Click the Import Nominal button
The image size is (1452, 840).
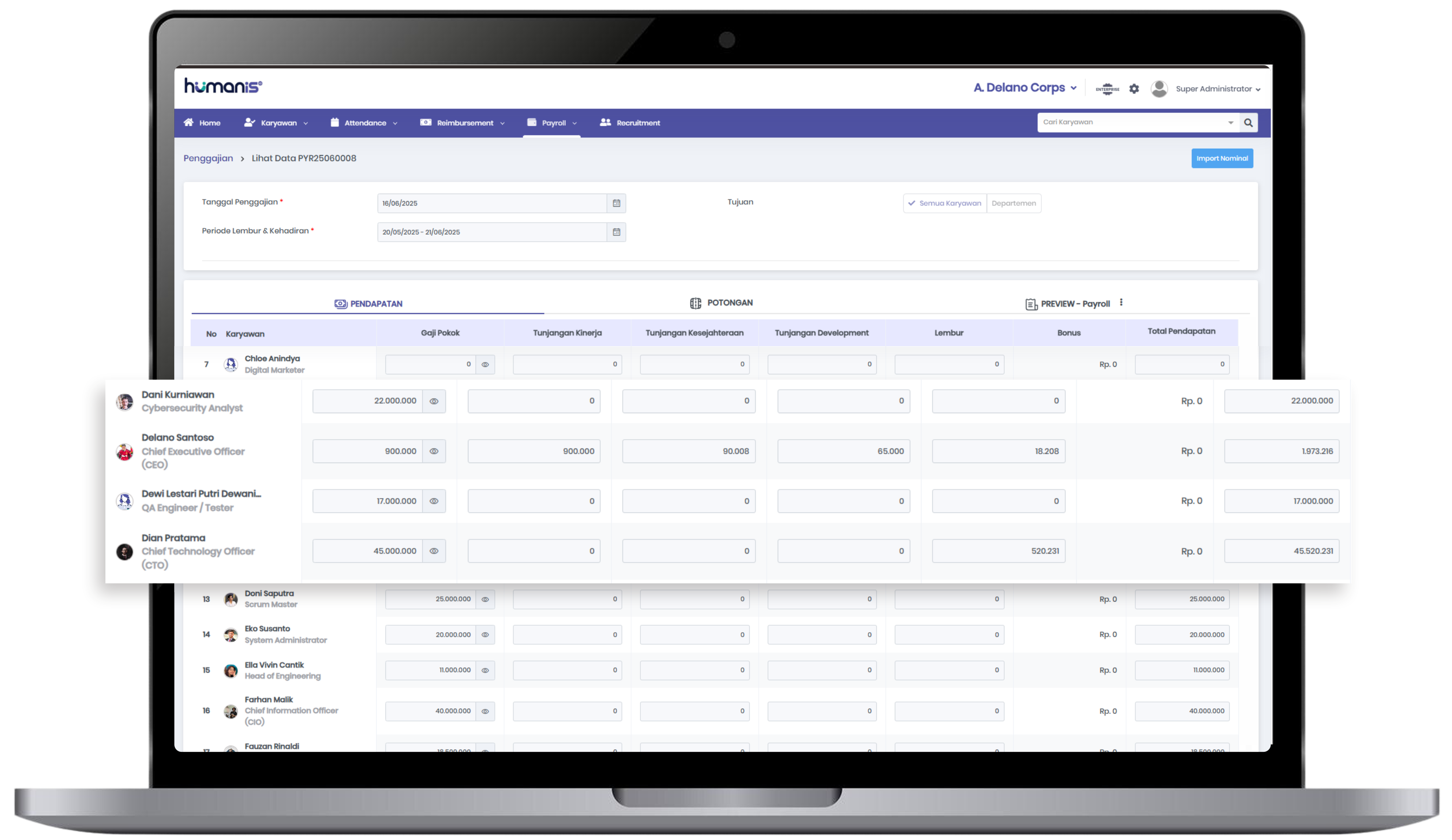click(x=1221, y=158)
